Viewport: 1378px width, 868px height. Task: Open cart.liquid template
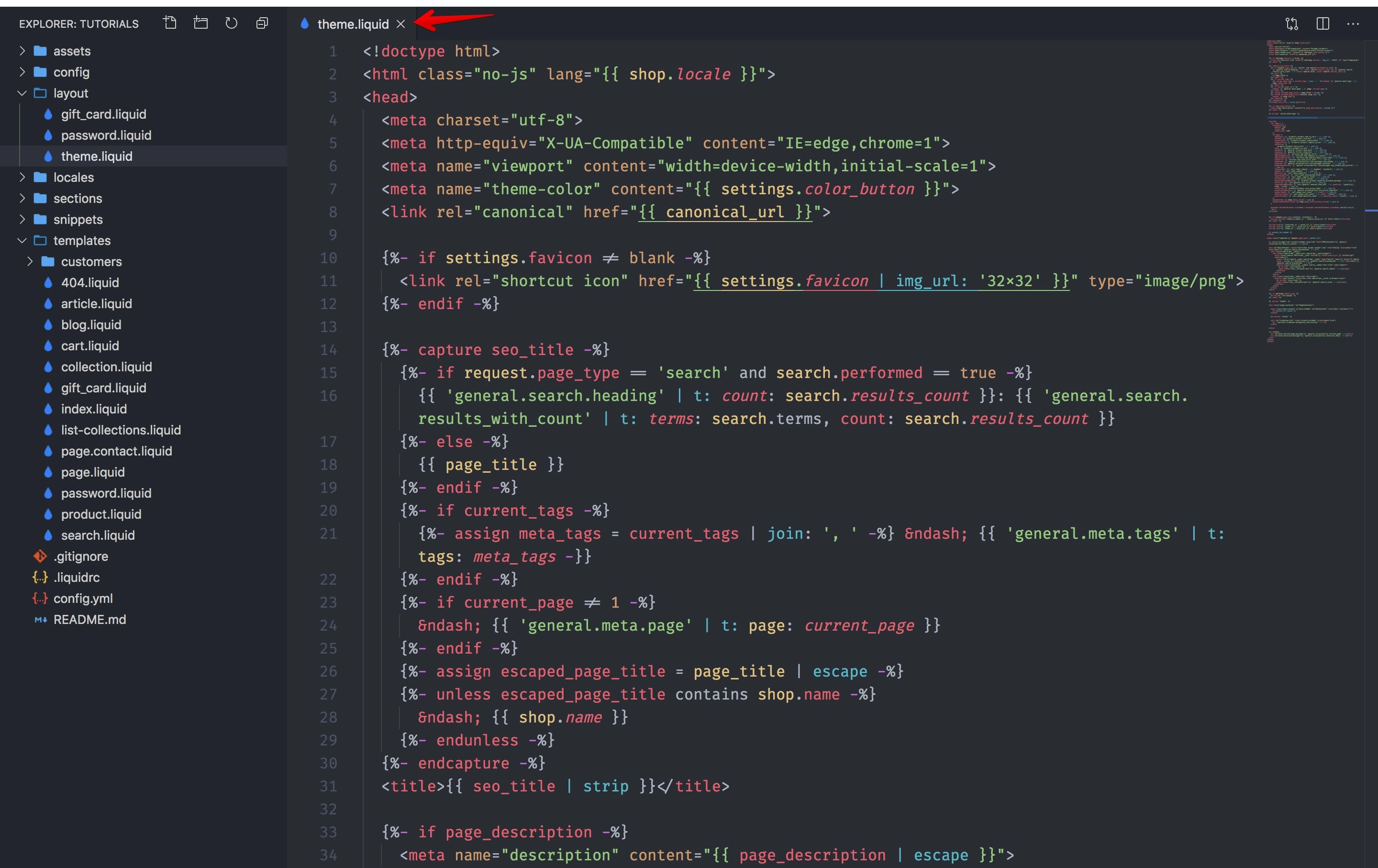143,345
